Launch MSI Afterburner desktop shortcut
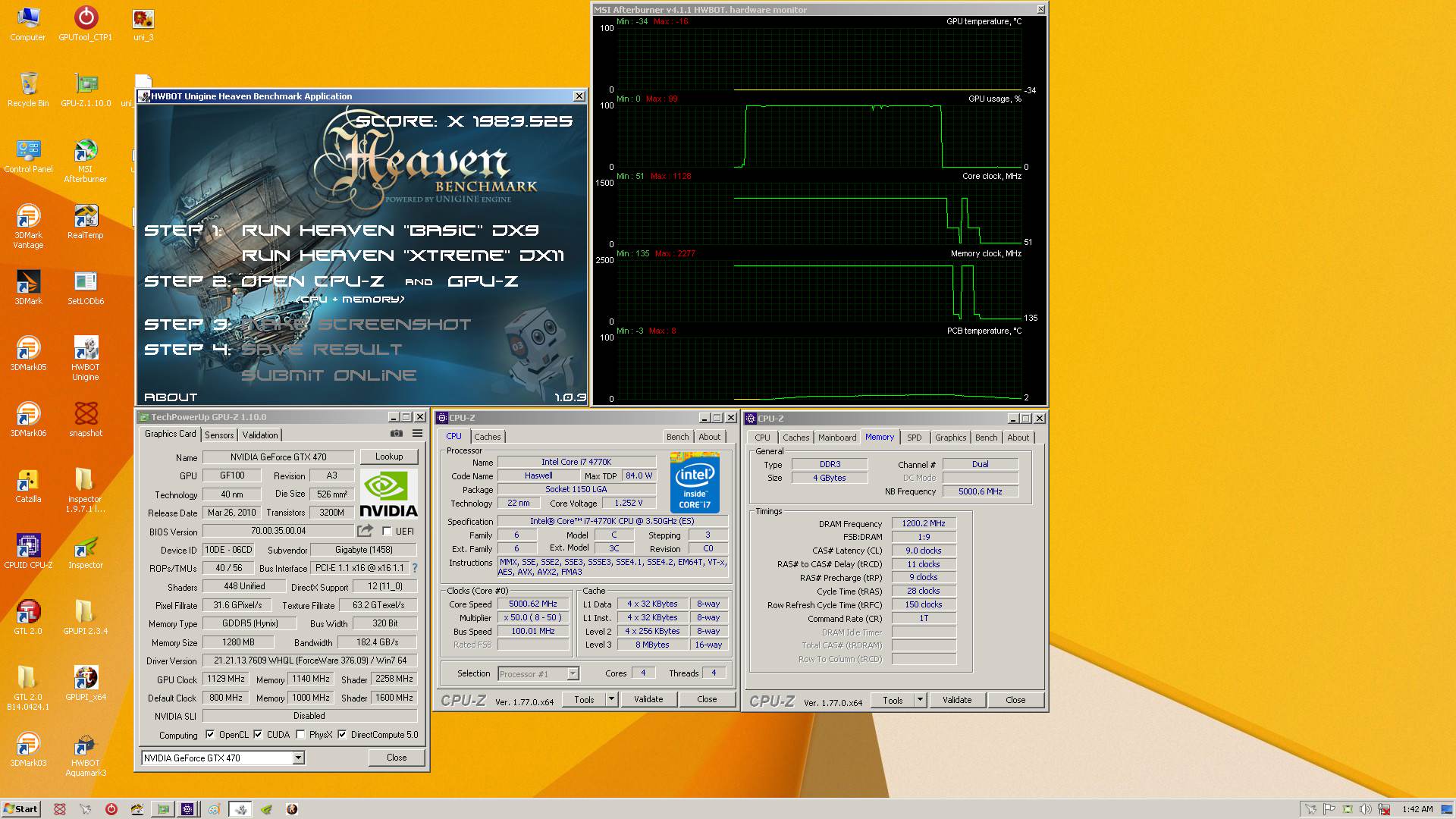1456x819 pixels. coord(86,161)
